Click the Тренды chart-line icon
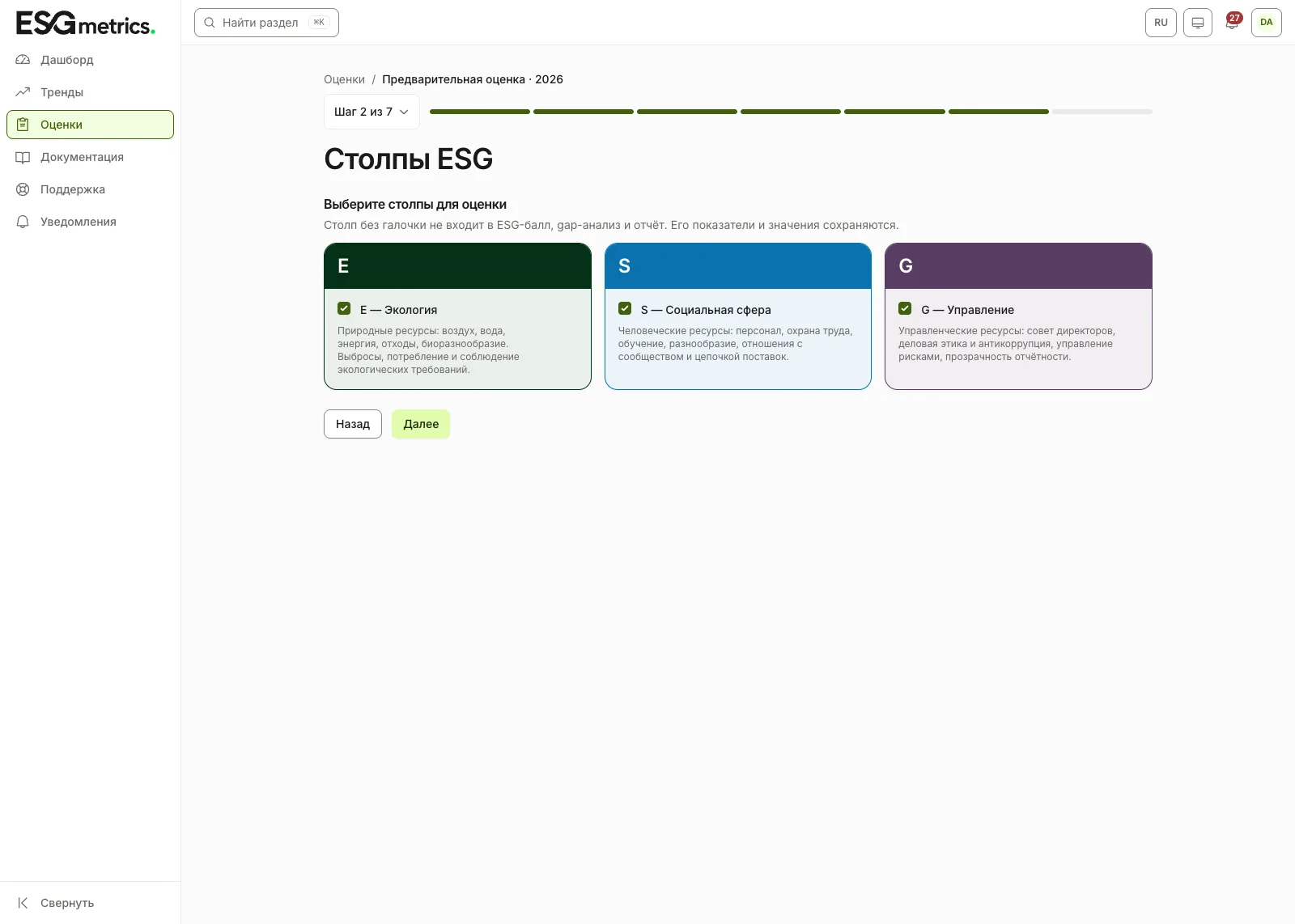This screenshot has width=1295, height=924. (x=23, y=92)
